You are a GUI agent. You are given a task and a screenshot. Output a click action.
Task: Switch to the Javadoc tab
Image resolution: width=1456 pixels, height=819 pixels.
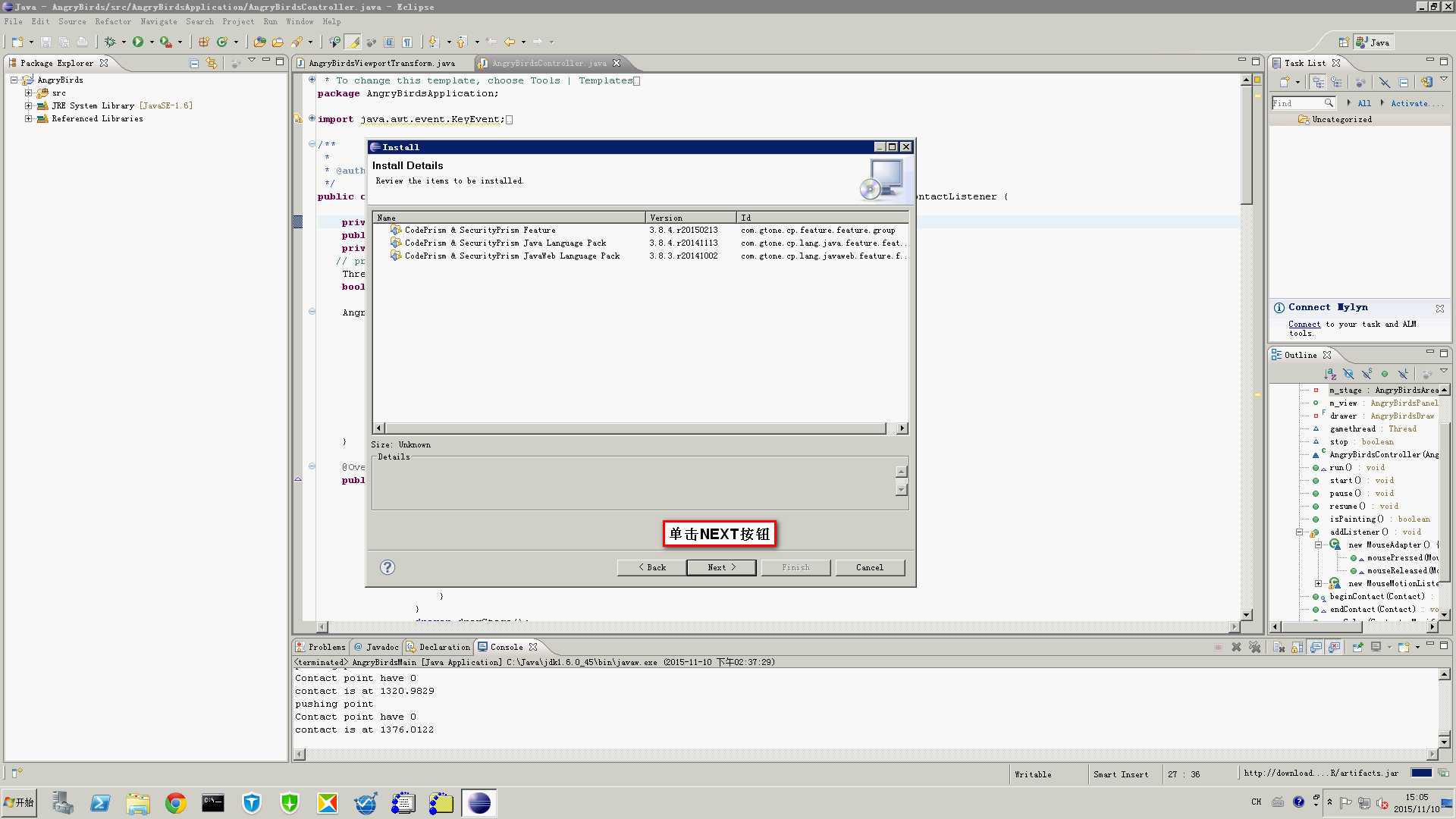click(376, 647)
